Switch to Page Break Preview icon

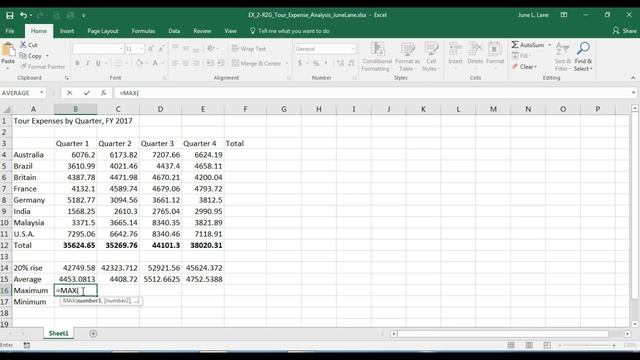pyautogui.click(x=547, y=345)
